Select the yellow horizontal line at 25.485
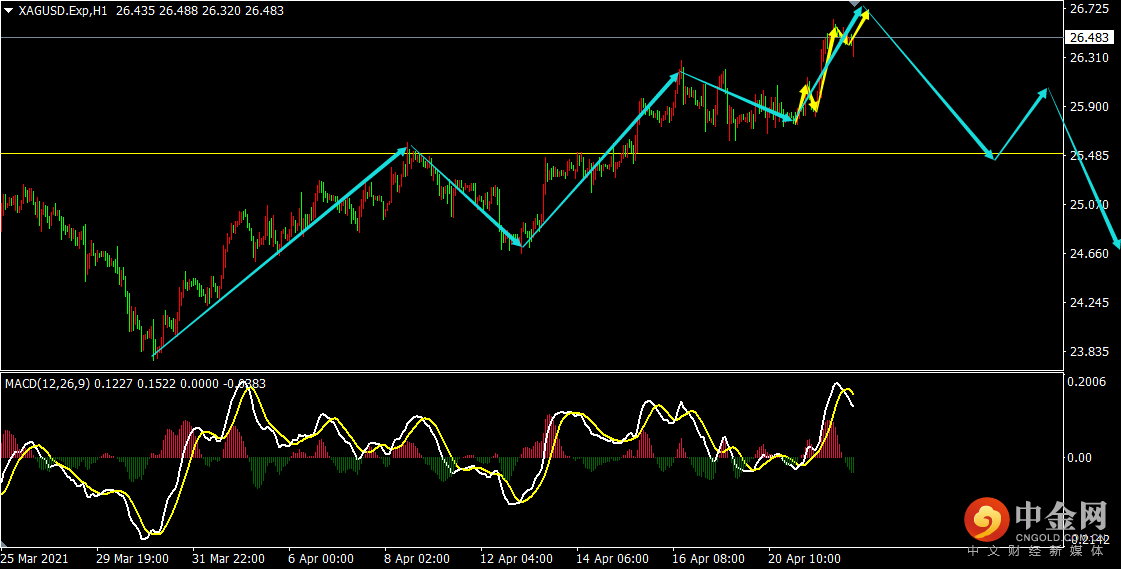1121x569 pixels. tap(532, 154)
